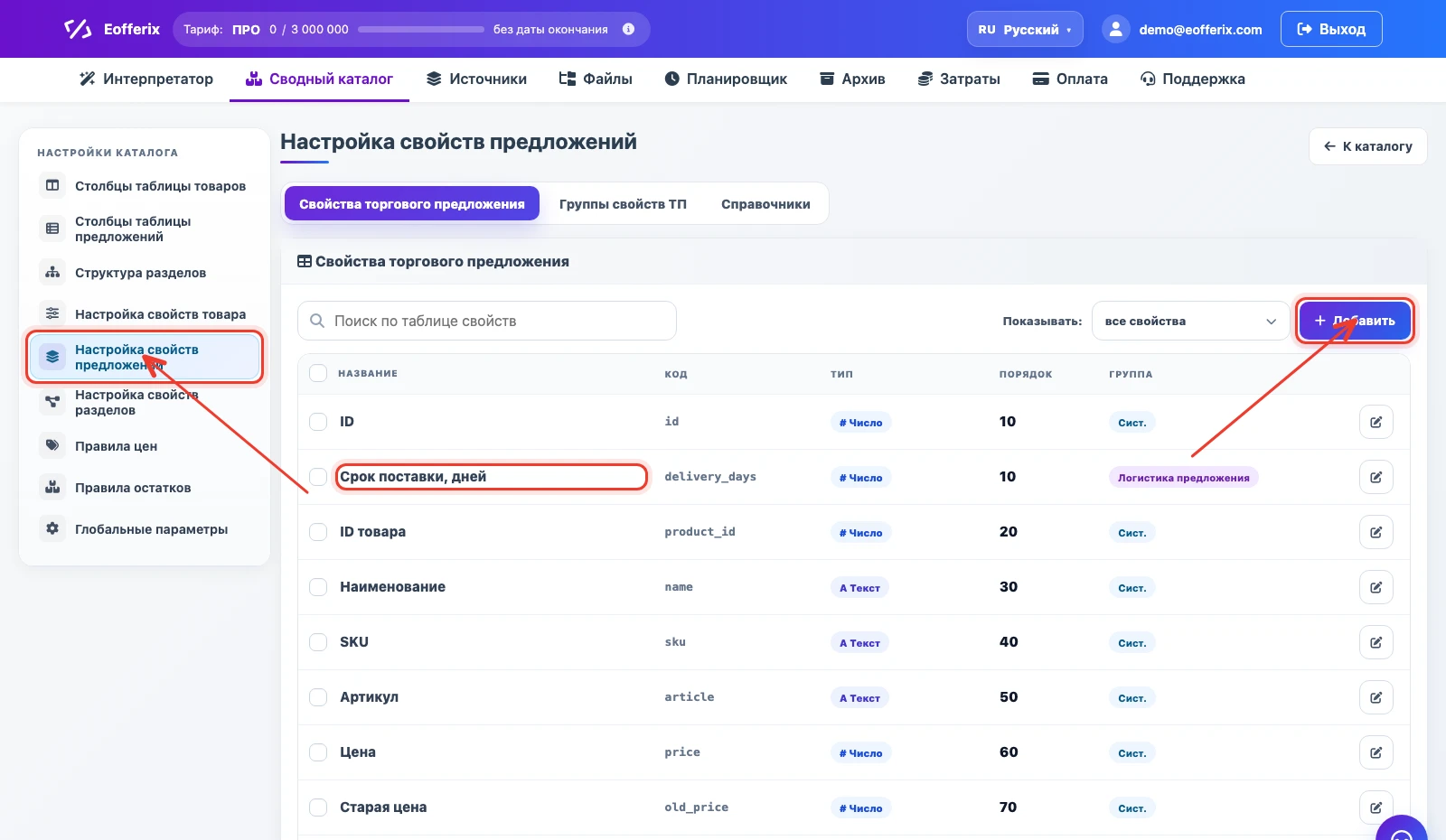This screenshot has height=840, width=1446.
Task: Open edit for Артикул row
Action: (1376, 697)
